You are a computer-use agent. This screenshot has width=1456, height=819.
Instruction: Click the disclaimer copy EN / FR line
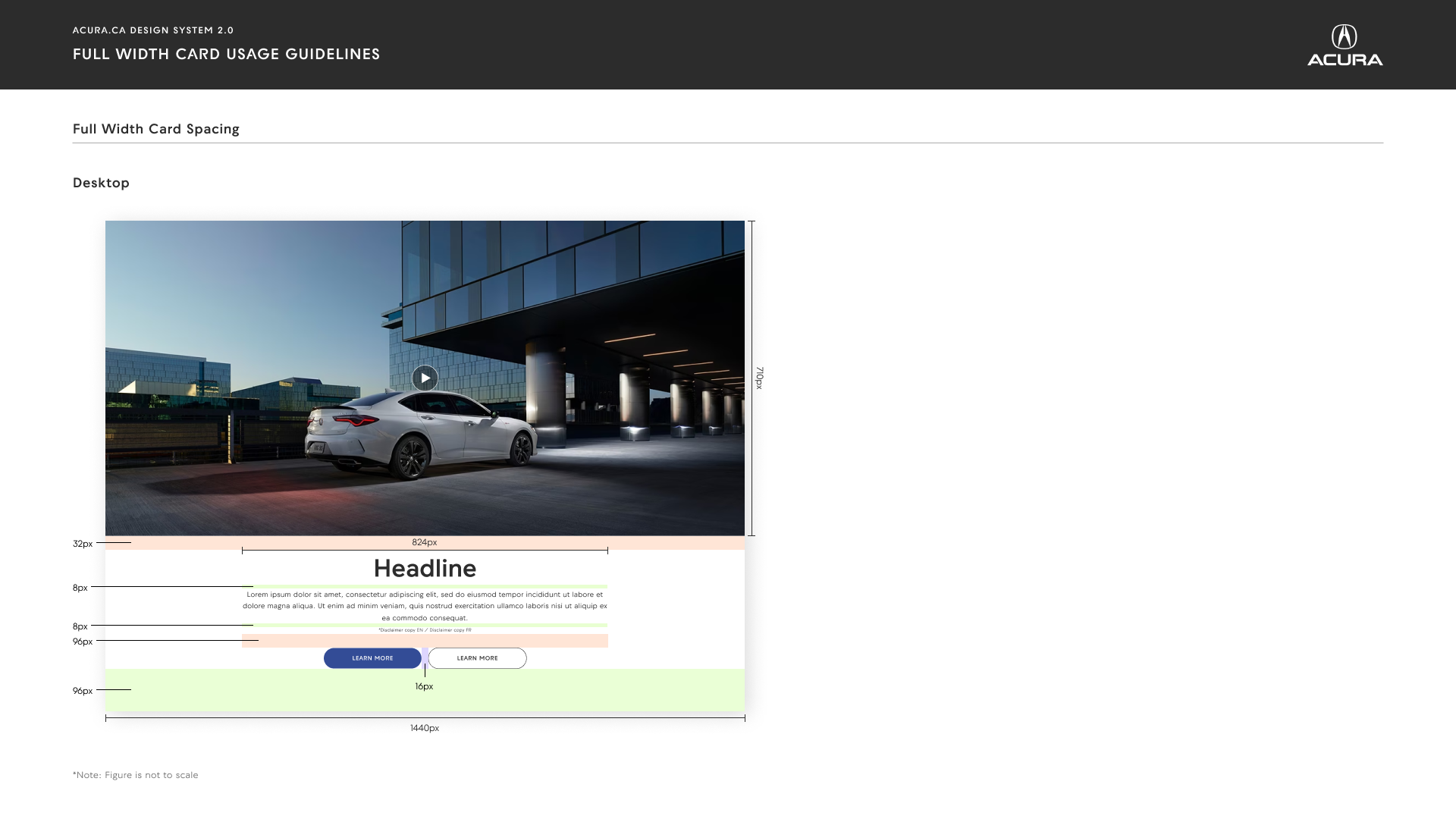click(425, 630)
